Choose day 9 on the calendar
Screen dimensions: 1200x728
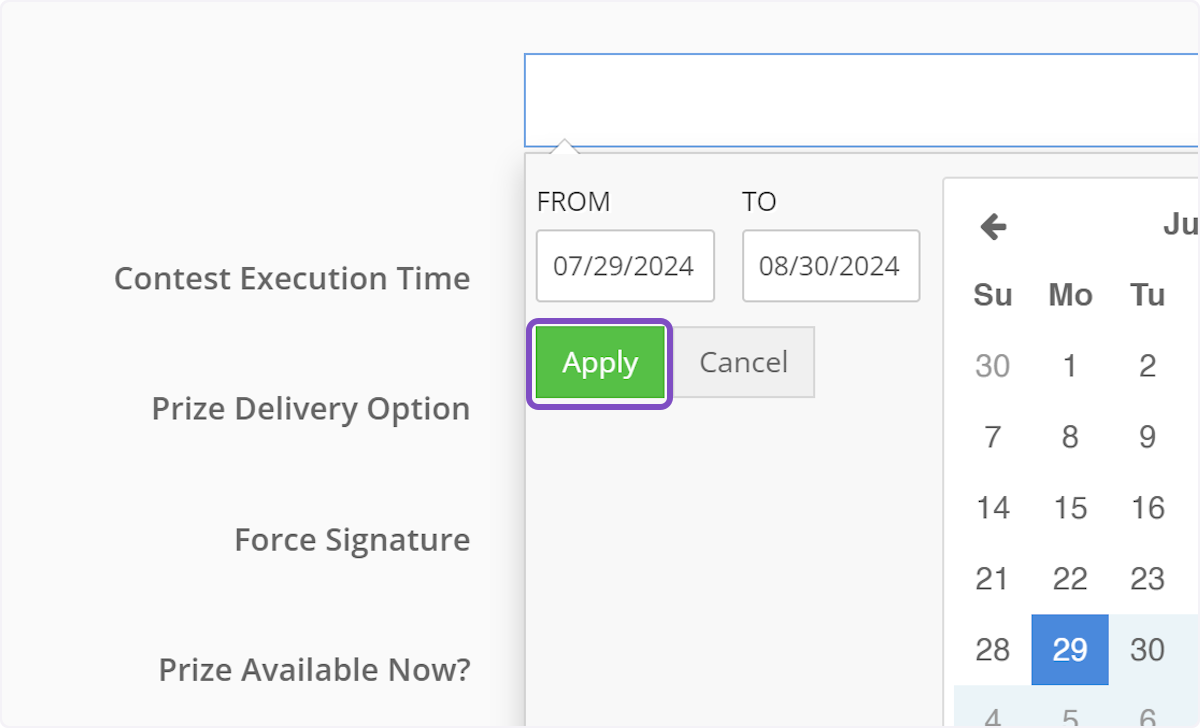[x=1147, y=437]
